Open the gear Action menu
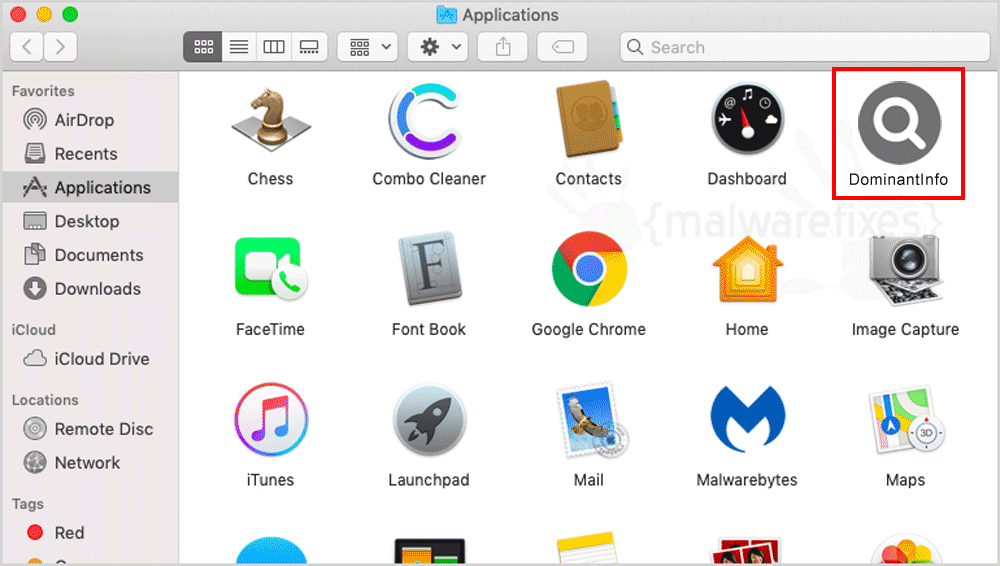The image size is (1000, 566). click(x=438, y=47)
